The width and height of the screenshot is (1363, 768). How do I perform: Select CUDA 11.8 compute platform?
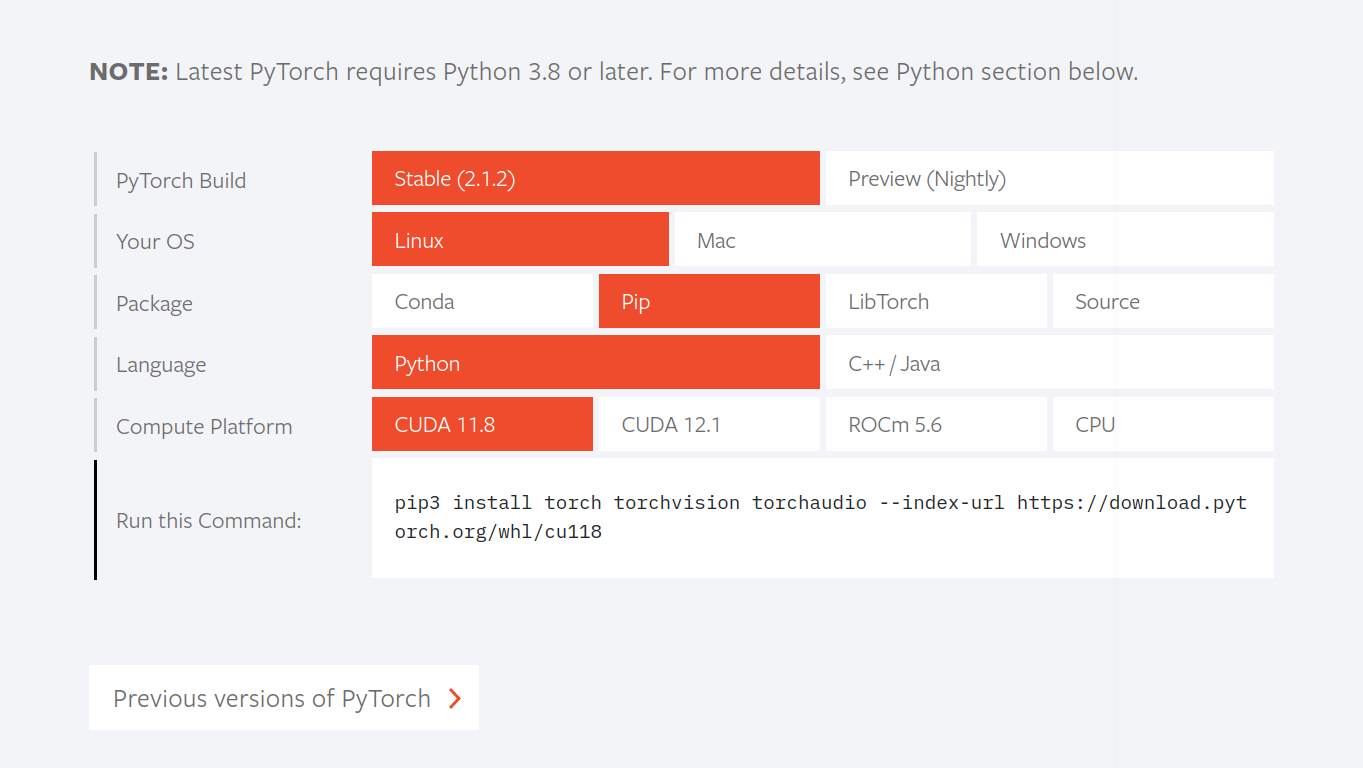coord(482,424)
